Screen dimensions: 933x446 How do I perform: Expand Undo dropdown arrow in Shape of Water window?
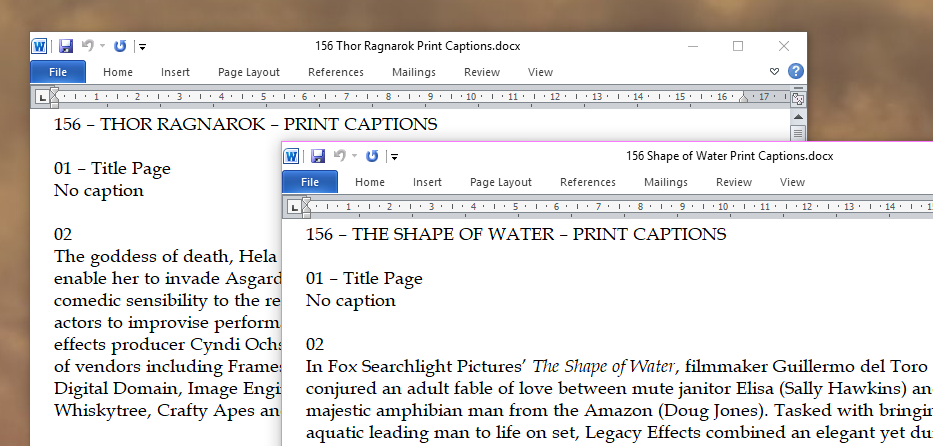[x=355, y=156]
